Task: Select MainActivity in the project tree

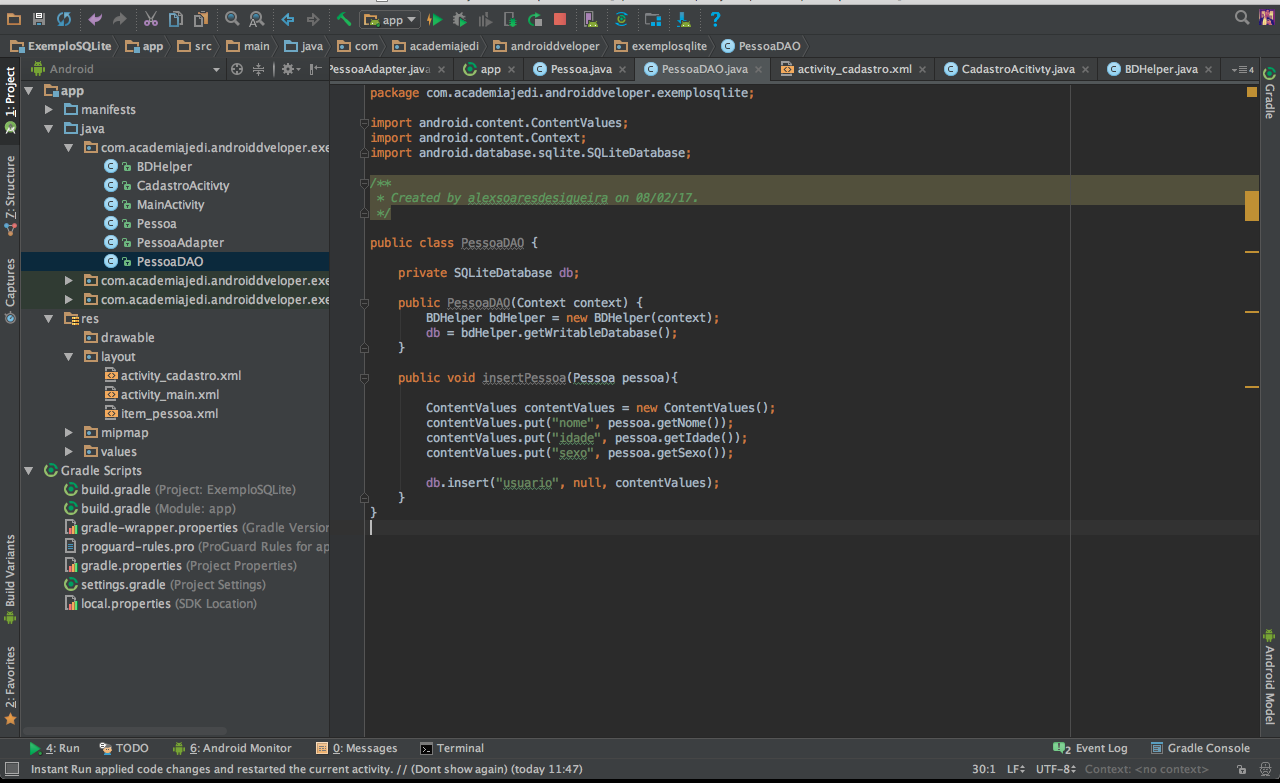Action: (170, 204)
